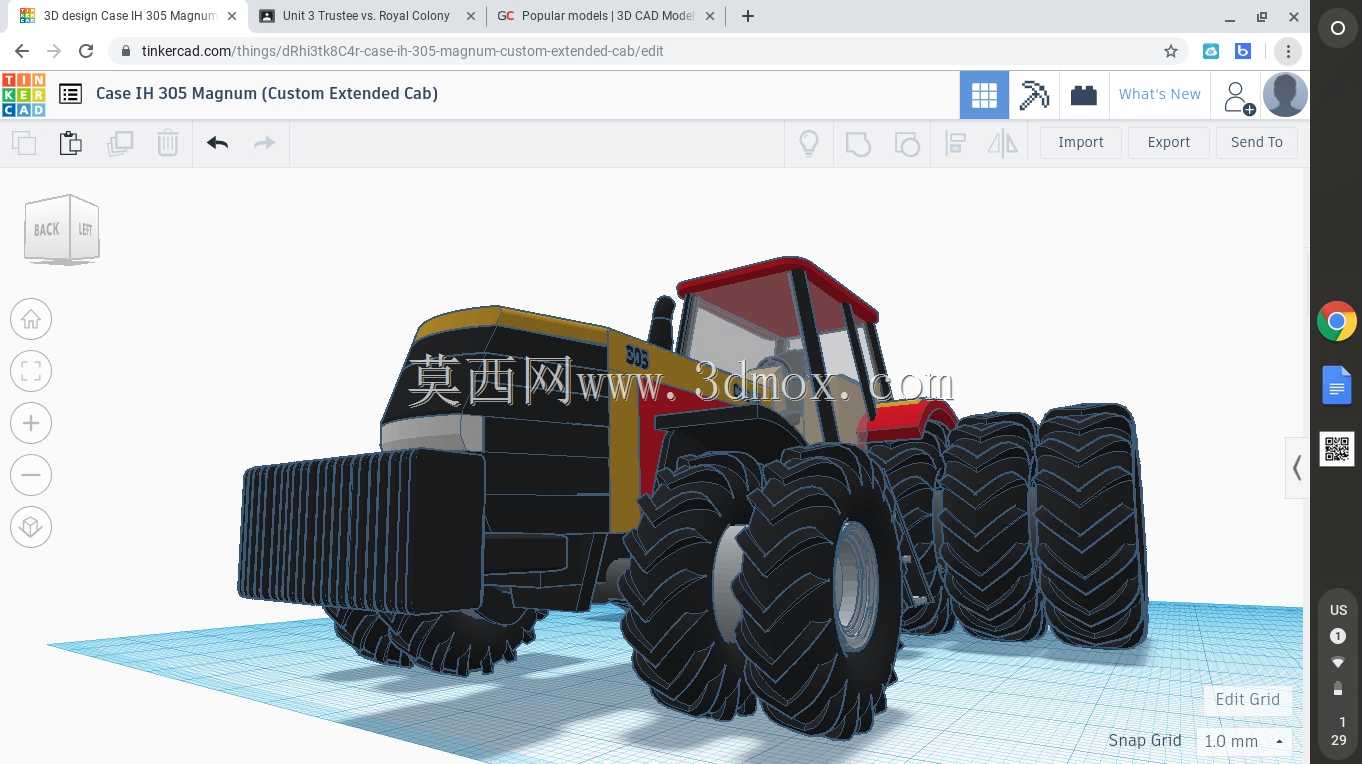Viewport: 1362px width, 764px height.
Task: Click the Edit Grid button
Action: click(1247, 699)
